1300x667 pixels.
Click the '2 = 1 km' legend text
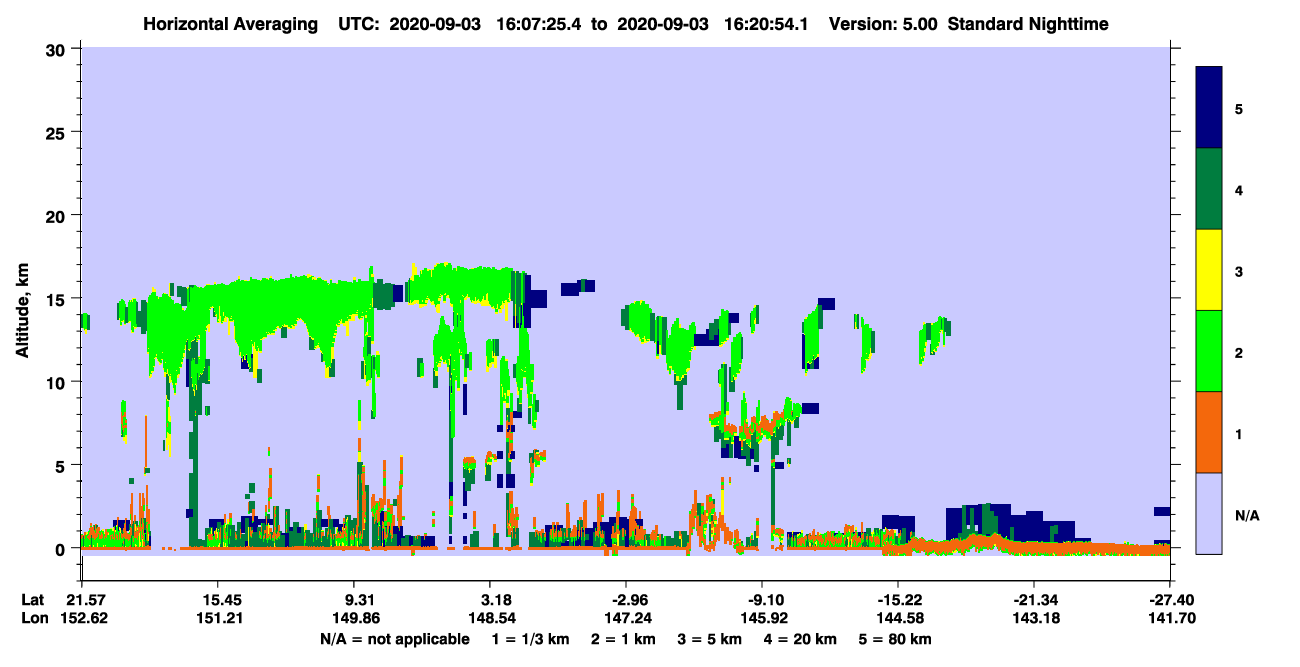click(x=622, y=639)
